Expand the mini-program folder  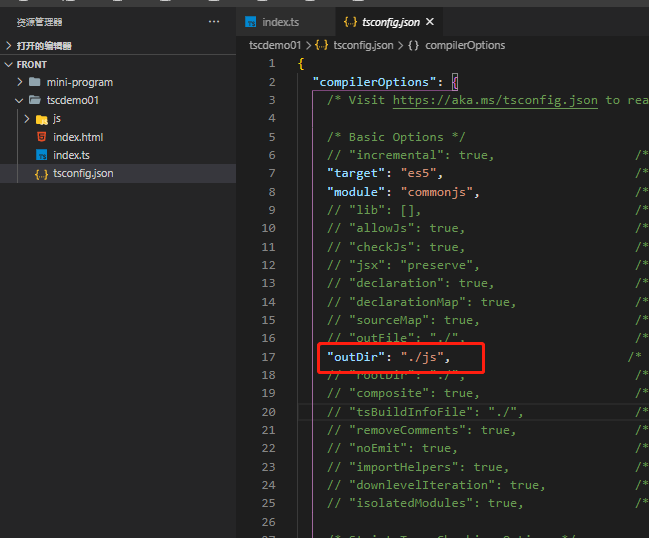[x=19, y=82]
